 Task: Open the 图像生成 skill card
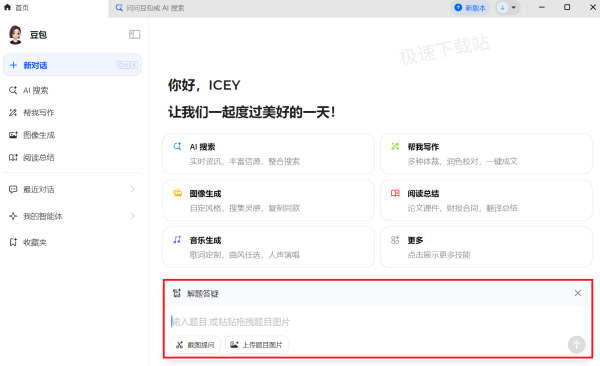[268, 200]
